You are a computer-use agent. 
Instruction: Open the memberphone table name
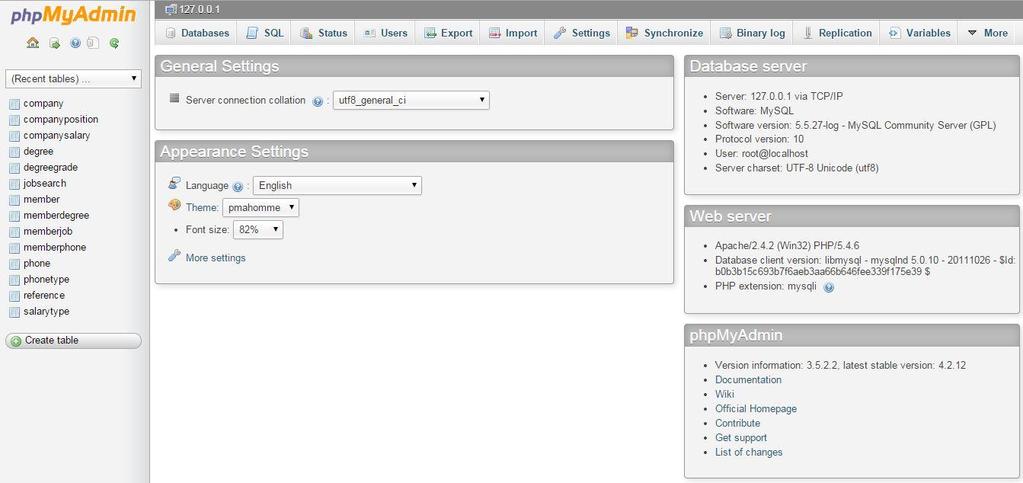(54, 247)
